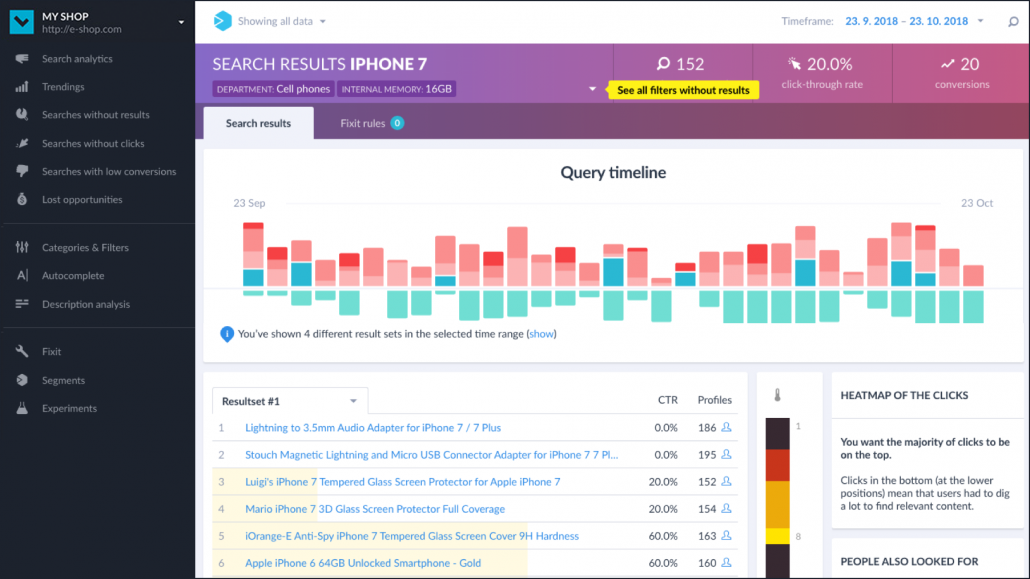Click the 60.0% CTR value for iOrange-E row
This screenshot has height=579, width=1030.
(663, 536)
